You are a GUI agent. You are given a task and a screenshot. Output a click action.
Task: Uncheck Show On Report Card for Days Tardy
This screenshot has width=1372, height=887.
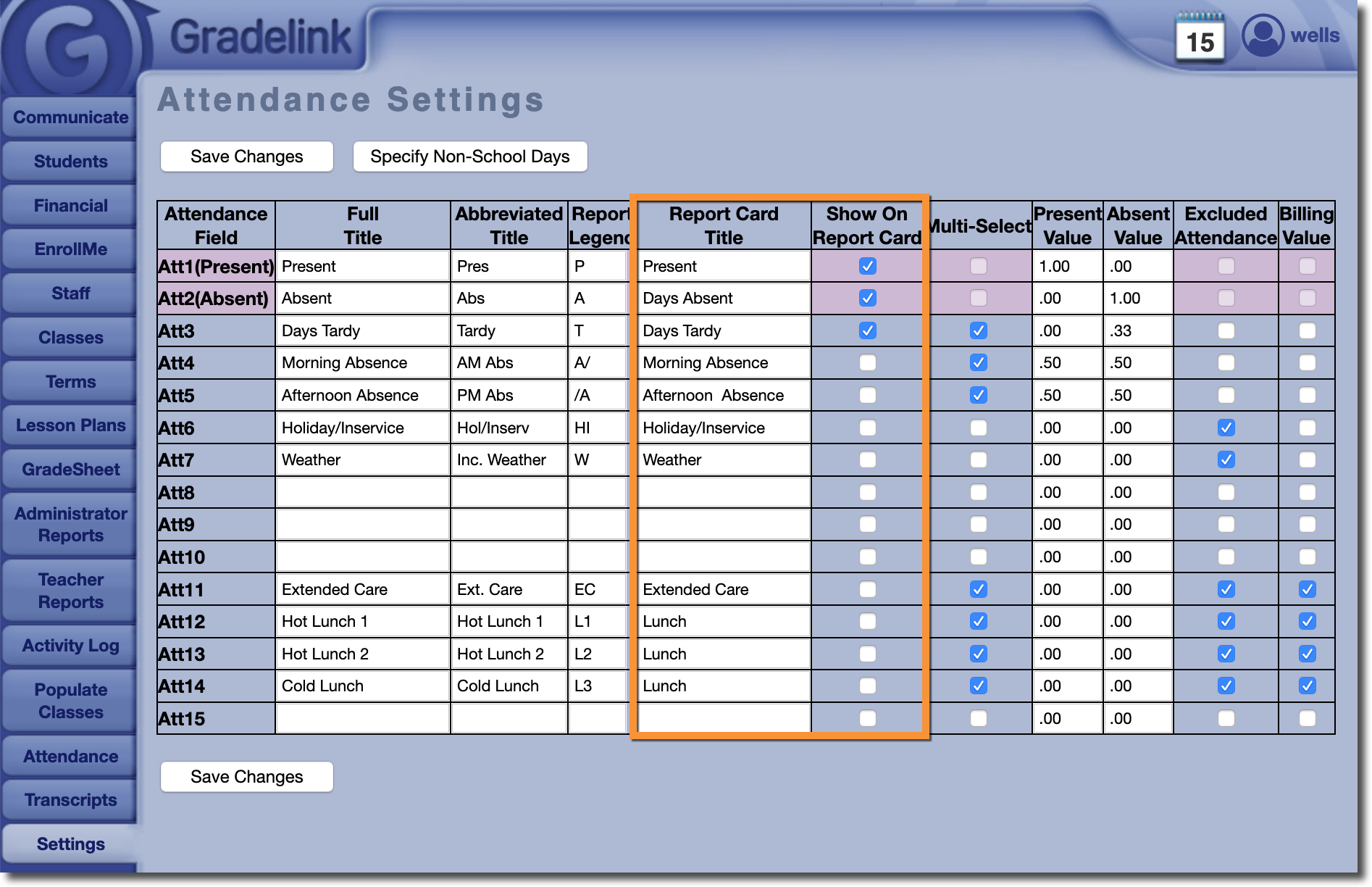point(867,330)
